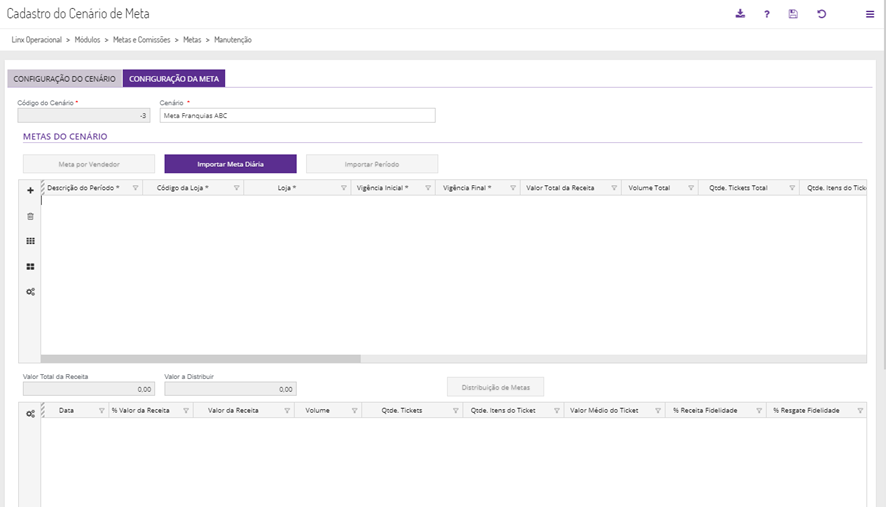Filter the Qtde. Tickets Total column
886x507 pixels.
click(792, 188)
